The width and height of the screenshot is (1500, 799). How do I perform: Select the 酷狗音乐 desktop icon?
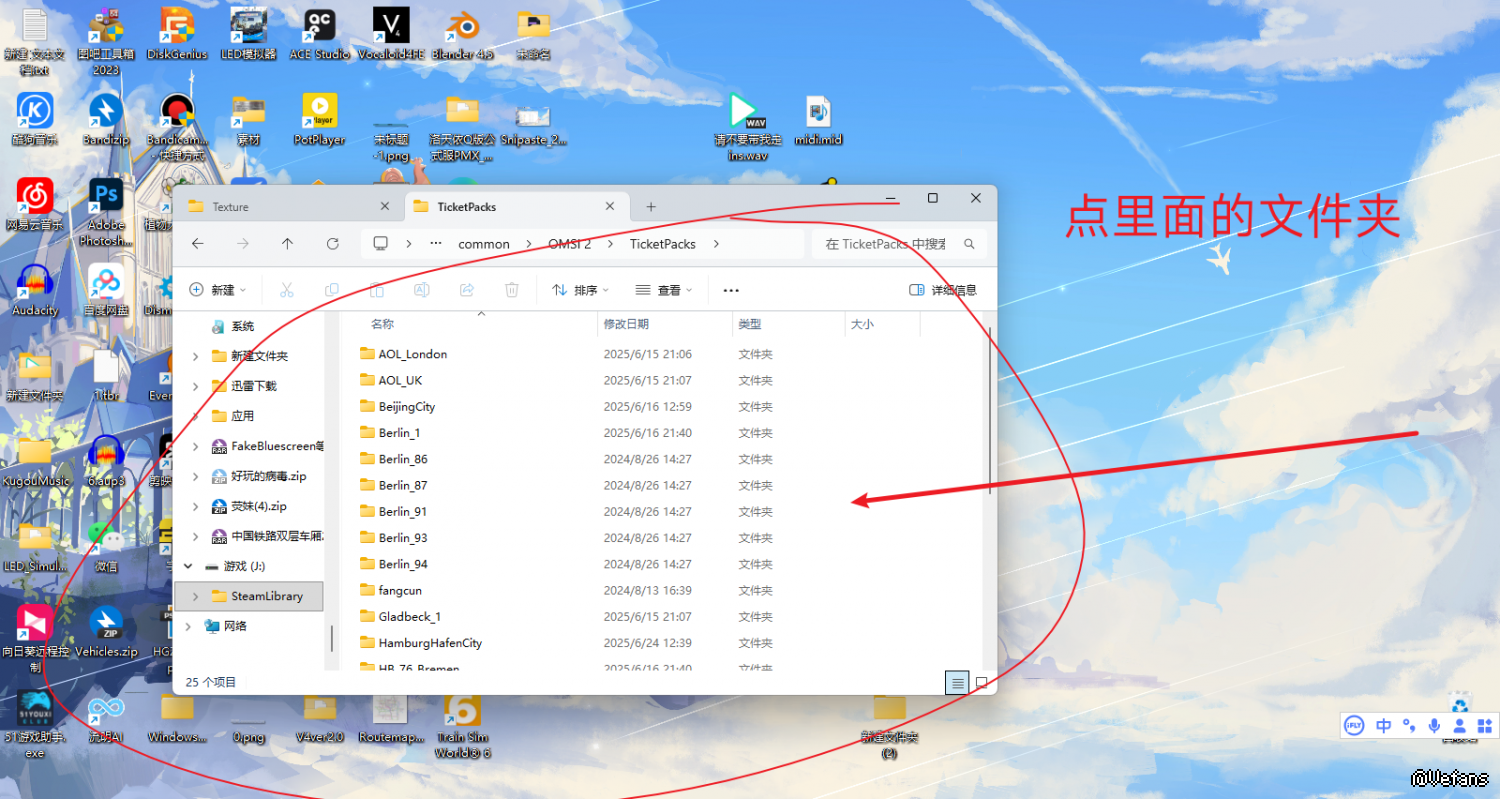click(35, 119)
